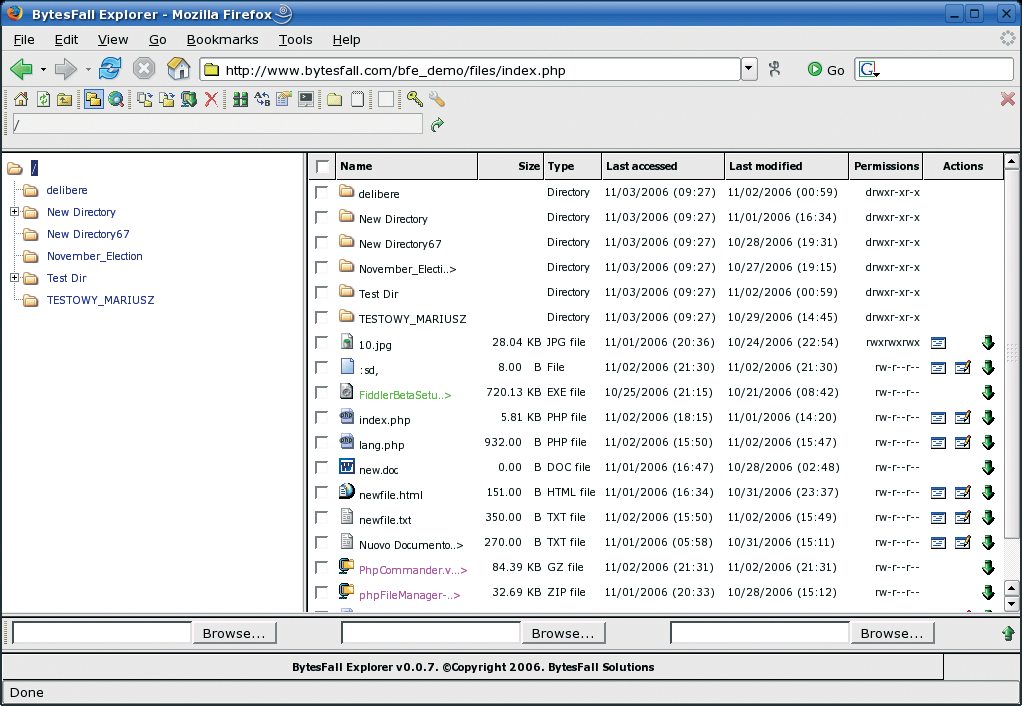The image size is (1022, 706).
Task: Click the middle Browse... button
Action: (563, 633)
